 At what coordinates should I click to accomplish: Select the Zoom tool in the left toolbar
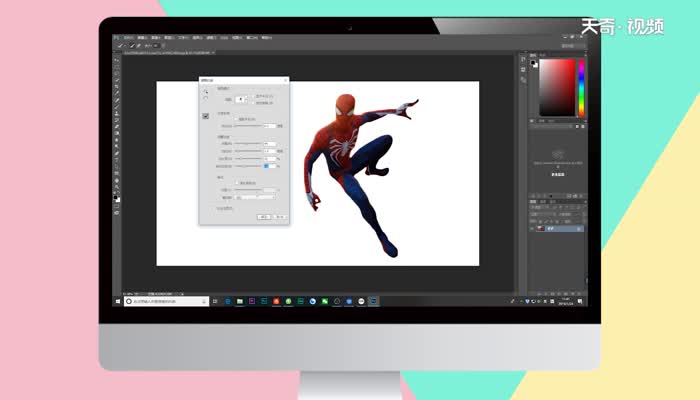pos(117,187)
